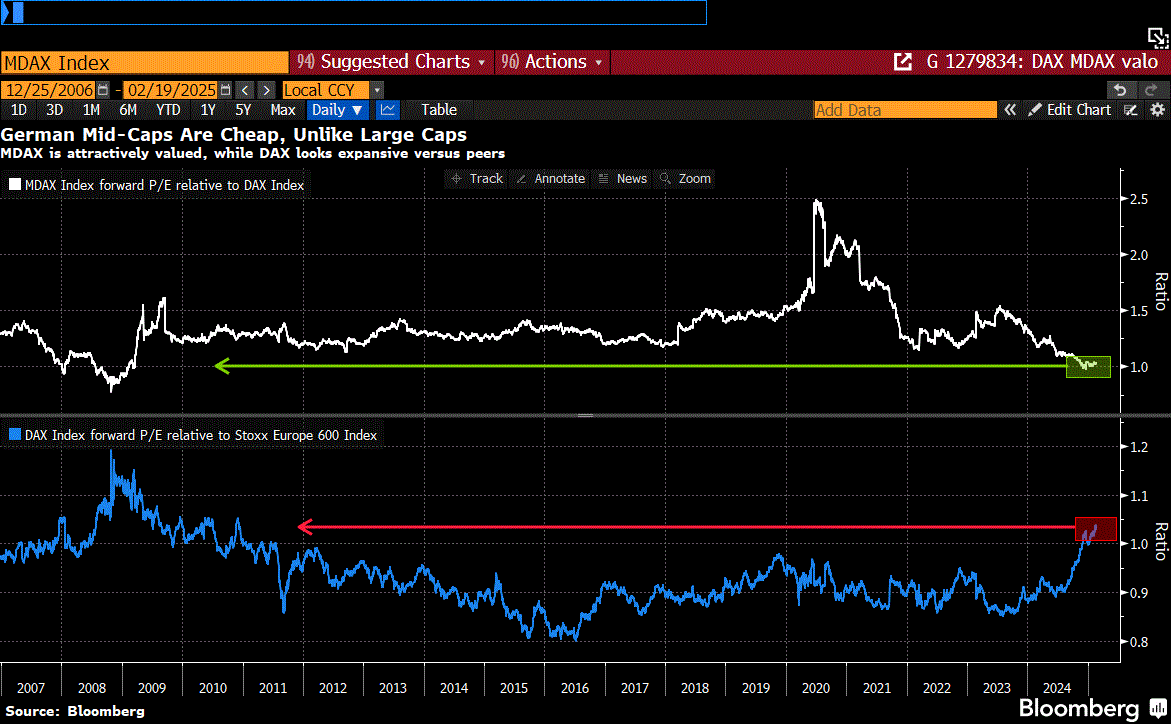1171x724 pixels.
Task: Click the command line input at top
Action: click(x=353, y=13)
